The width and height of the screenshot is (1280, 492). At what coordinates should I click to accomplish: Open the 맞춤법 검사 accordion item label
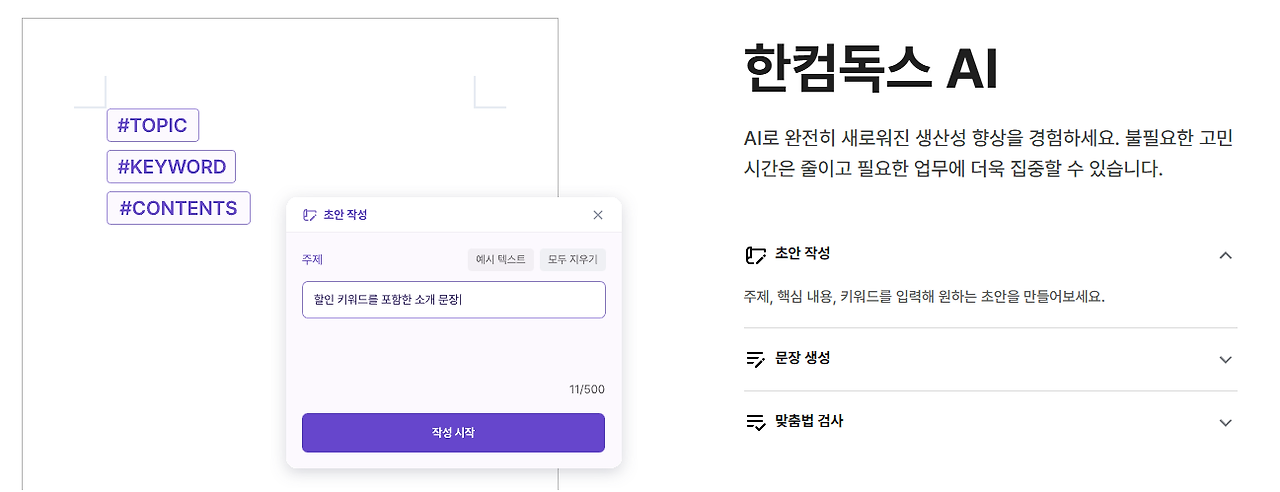click(x=808, y=421)
